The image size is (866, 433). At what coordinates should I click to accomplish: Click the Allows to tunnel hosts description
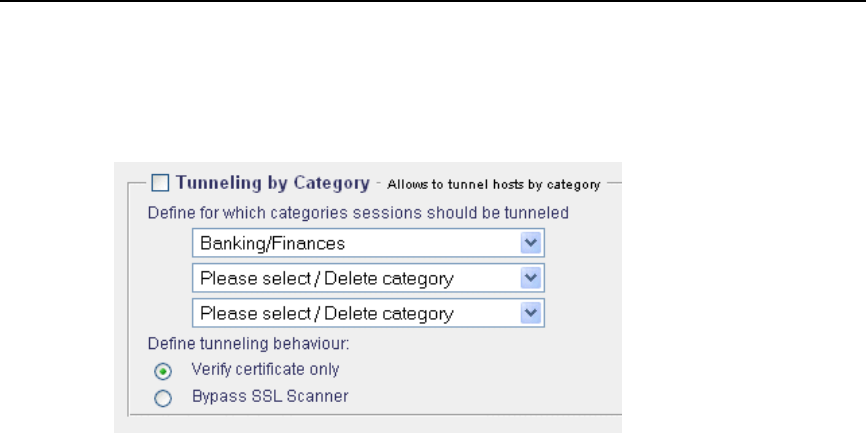click(493, 184)
